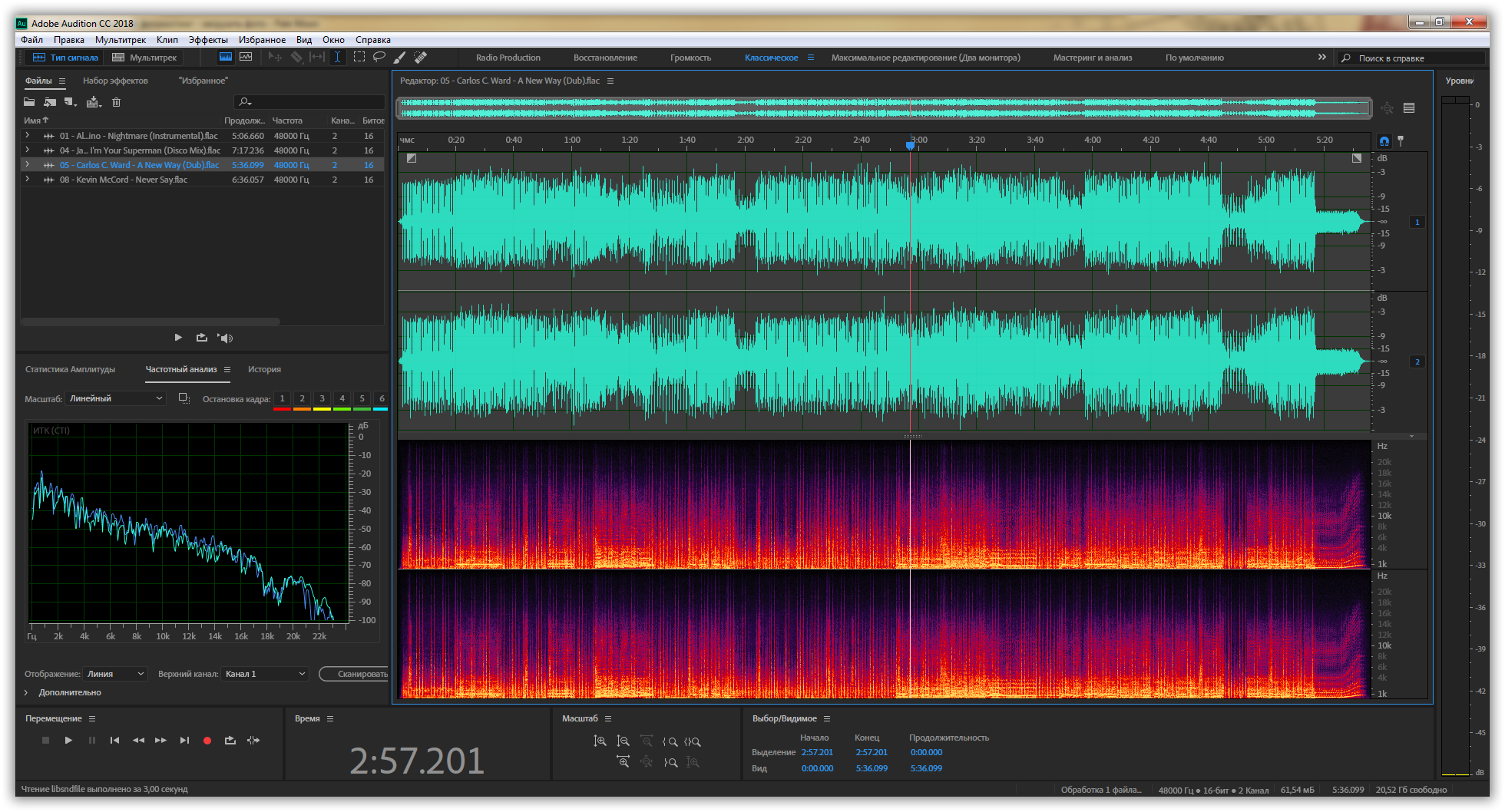The image size is (1505, 812).
Task: Show the Spectral Pitch Display
Action: 246,58
